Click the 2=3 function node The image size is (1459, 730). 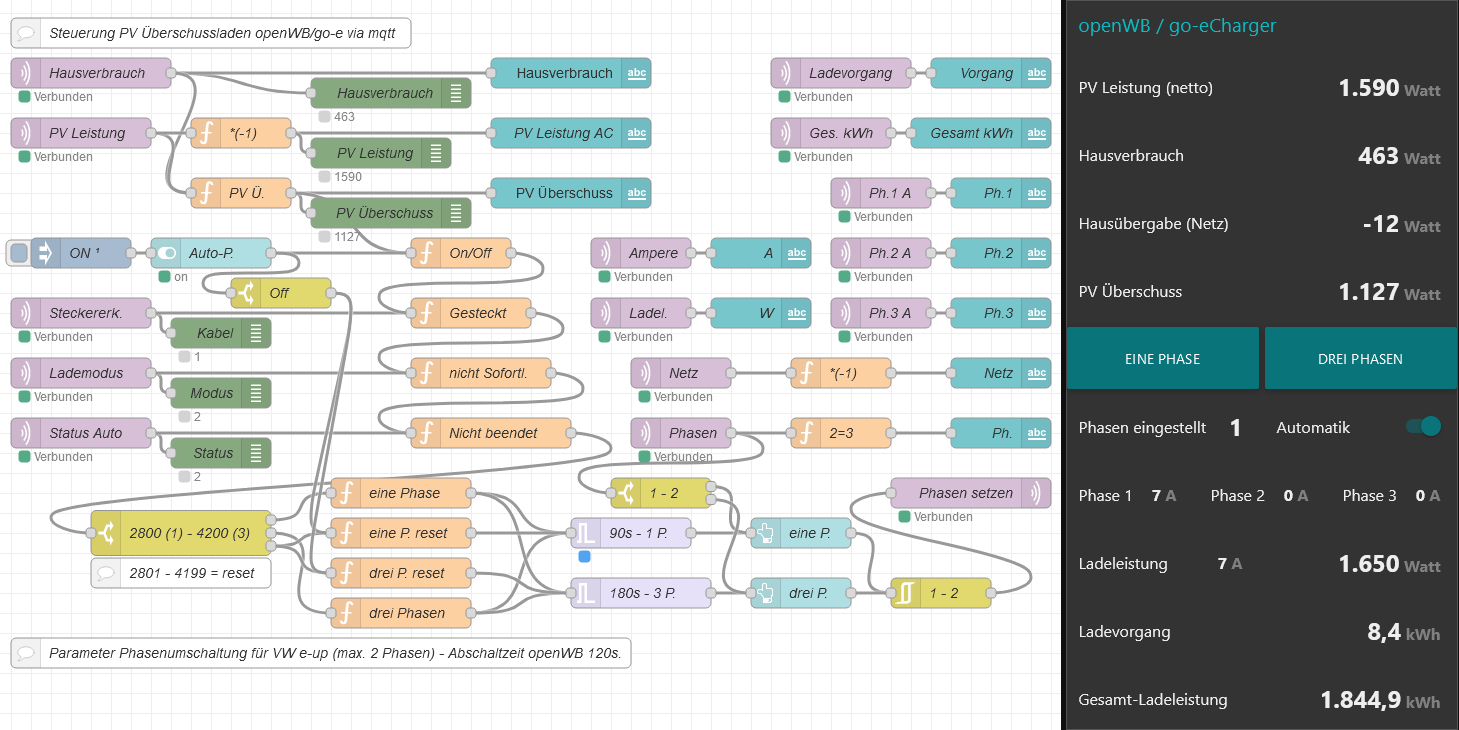[840, 433]
